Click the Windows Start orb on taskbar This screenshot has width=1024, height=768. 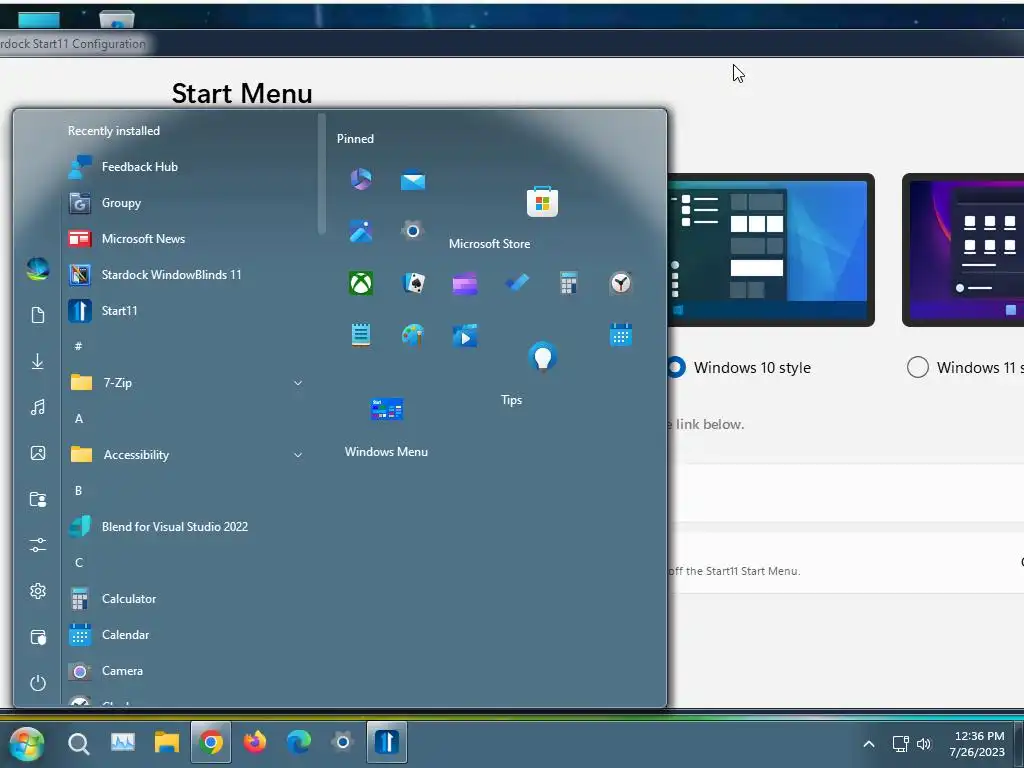[27, 743]
